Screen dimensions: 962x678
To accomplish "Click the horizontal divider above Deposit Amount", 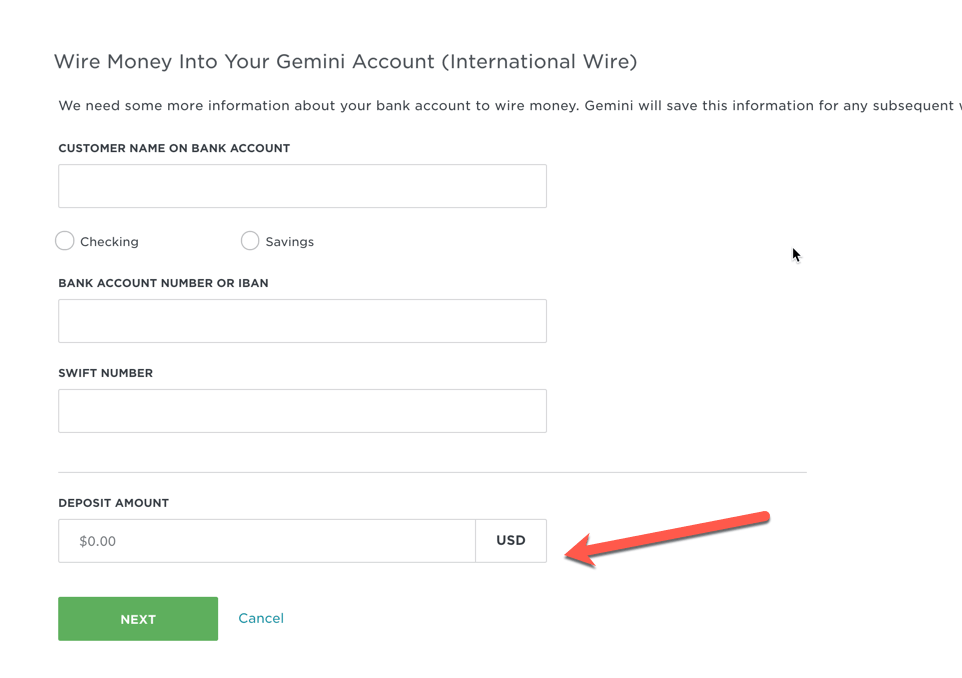I will 432,472.
